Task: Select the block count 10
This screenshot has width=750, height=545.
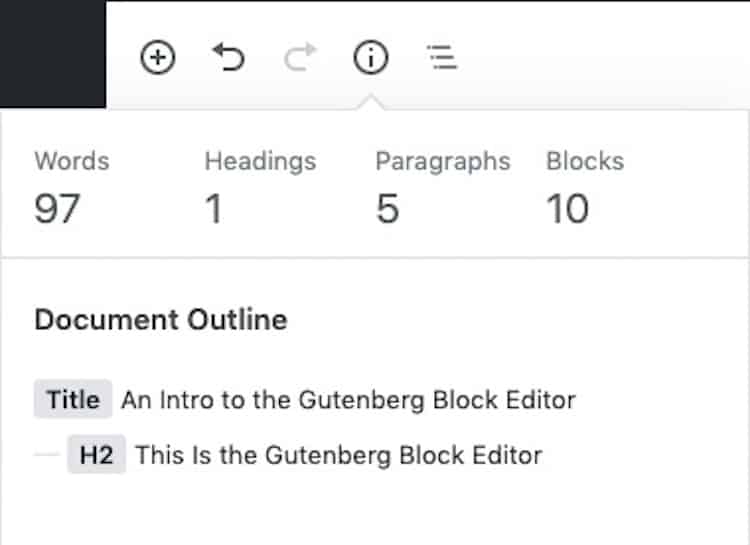Action: tap(567, 208)
